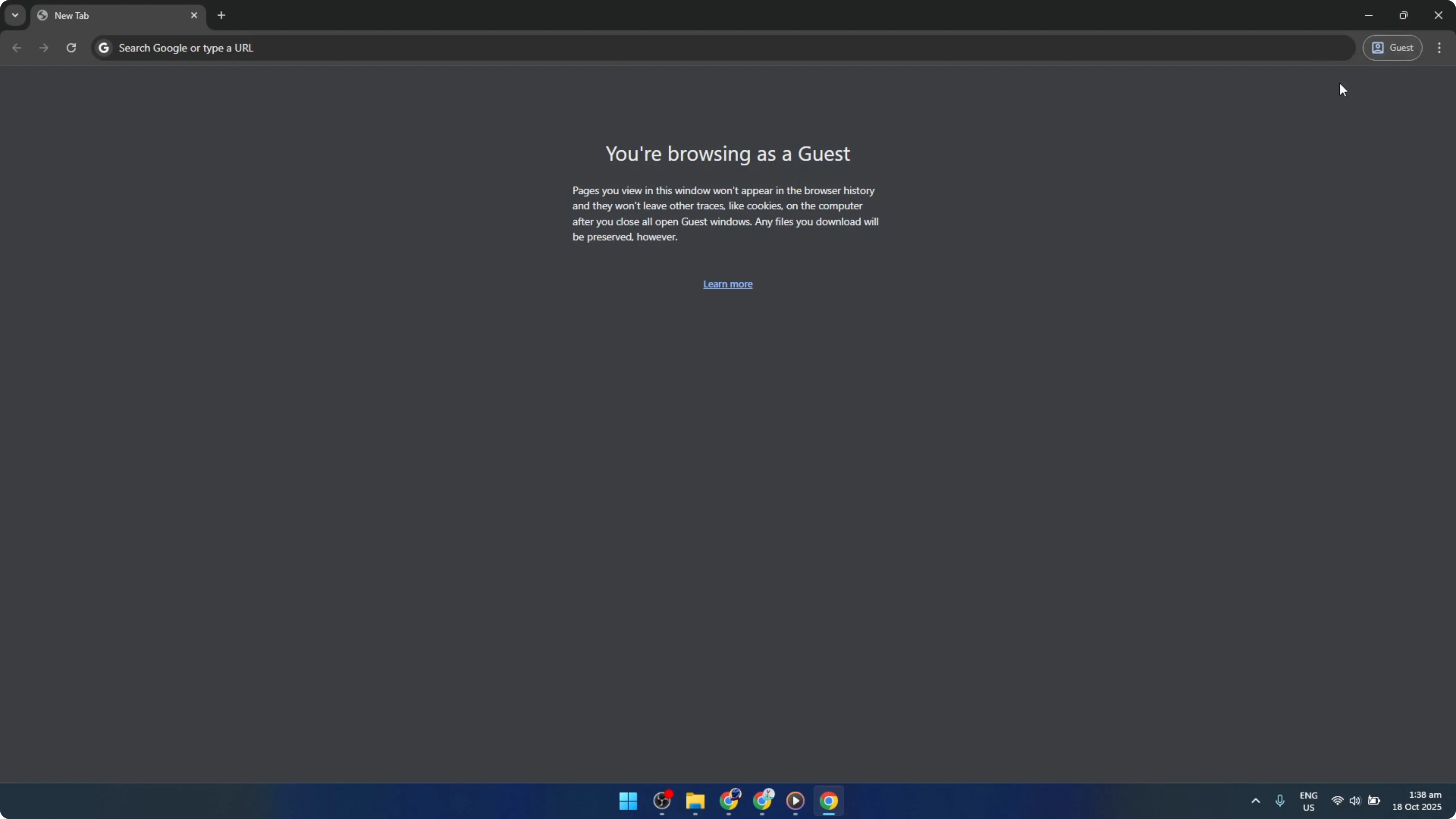1456x819 pixels.
Task: Reload the current page
Action: [71, 47]
